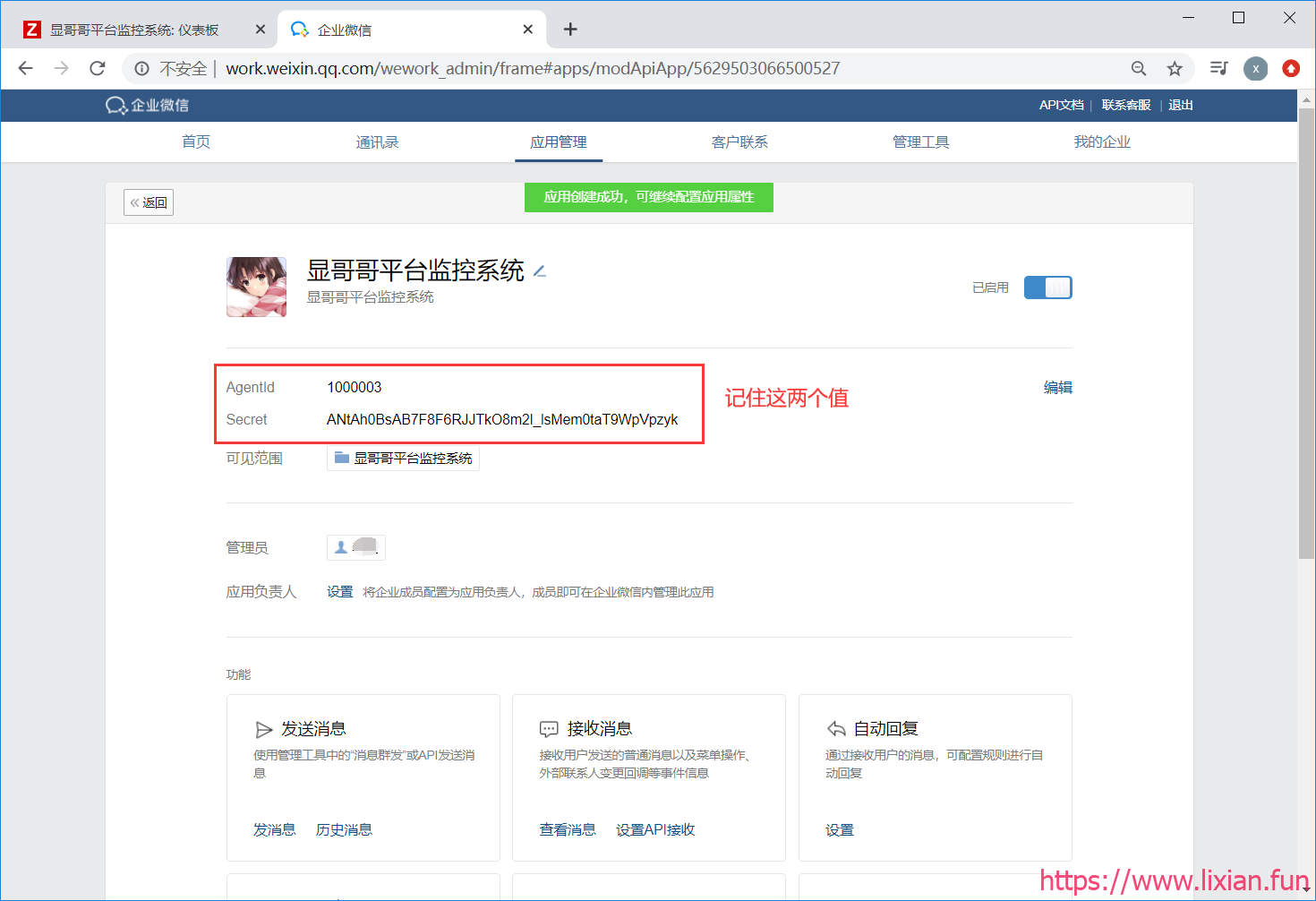This screenshot has height=901, width=1316.
Task: Click the address bar URL field
Action: 627,69
